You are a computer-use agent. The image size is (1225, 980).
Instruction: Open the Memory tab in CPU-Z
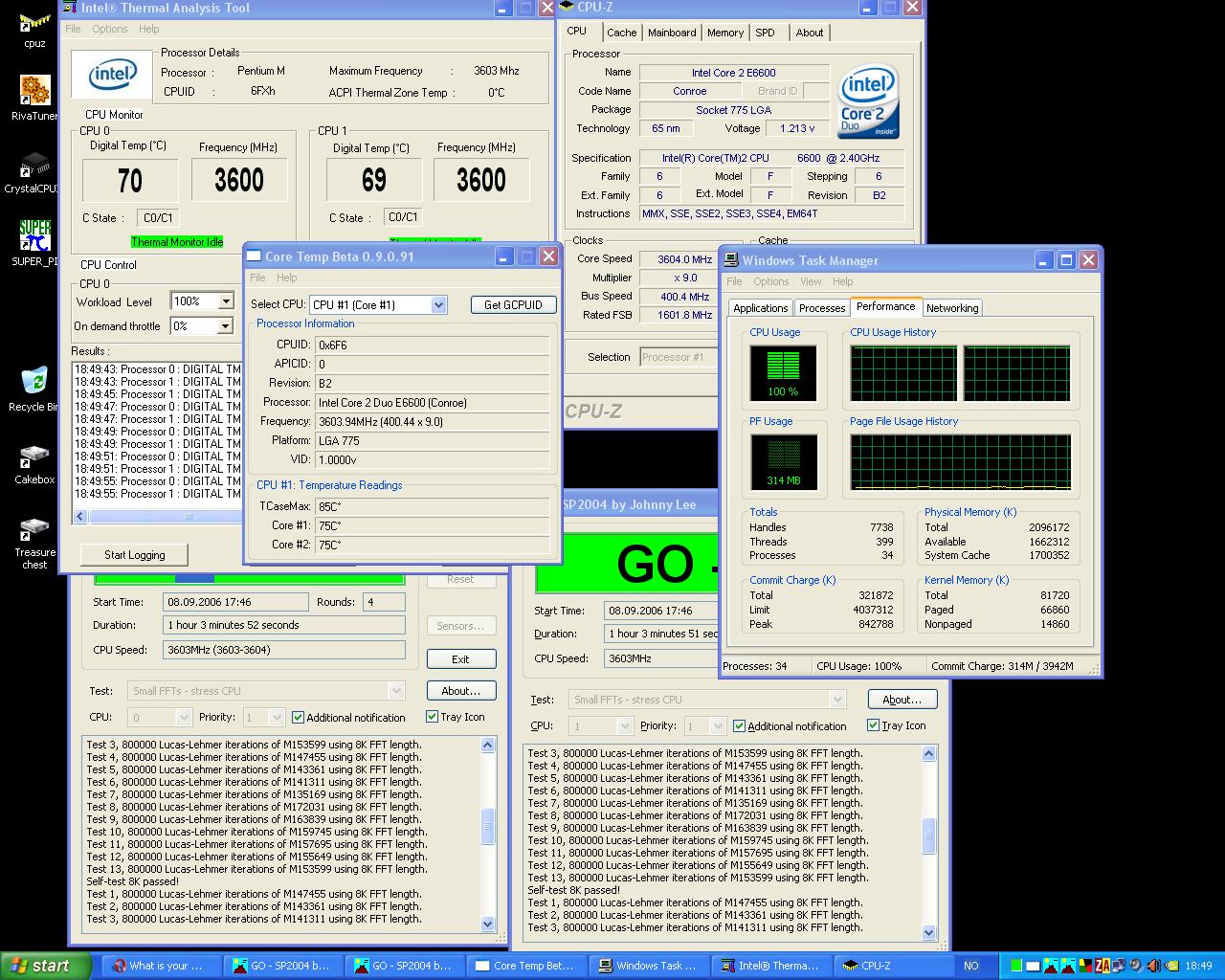coord(724,33)
